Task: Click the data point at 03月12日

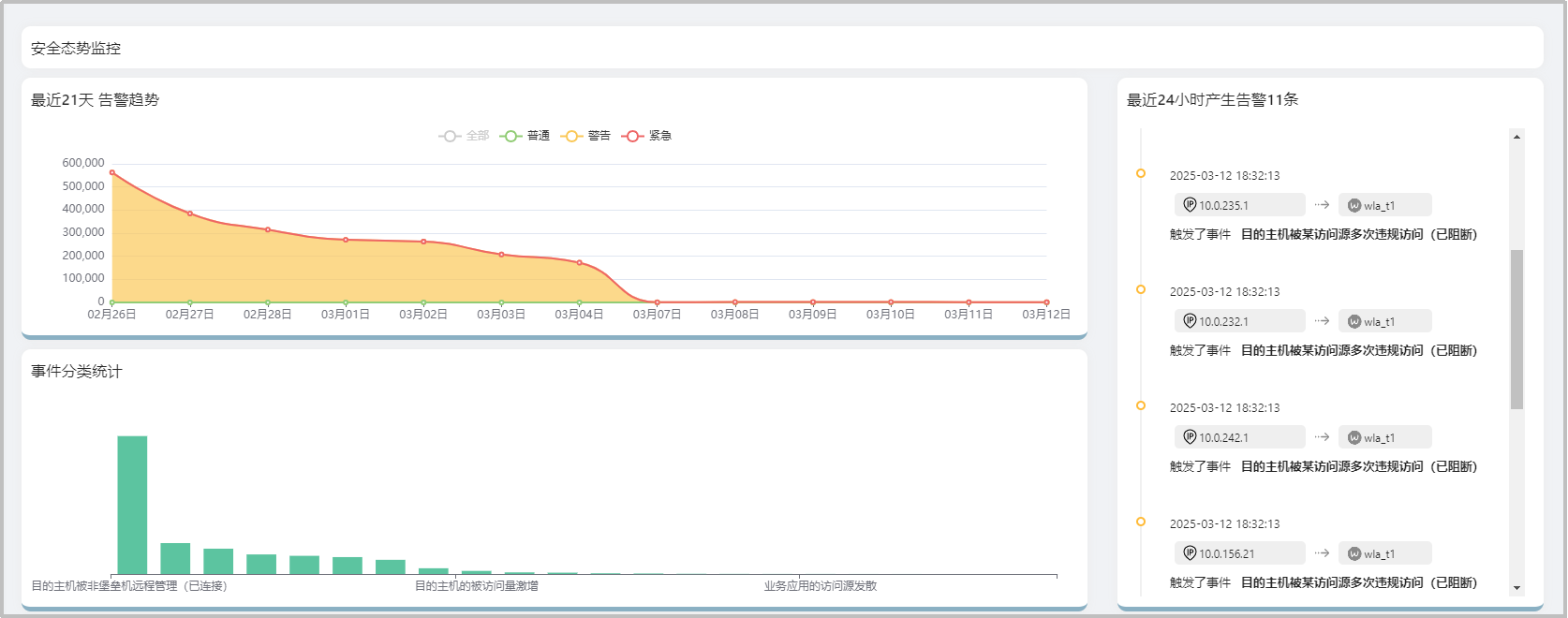Action: point(1046,302)
